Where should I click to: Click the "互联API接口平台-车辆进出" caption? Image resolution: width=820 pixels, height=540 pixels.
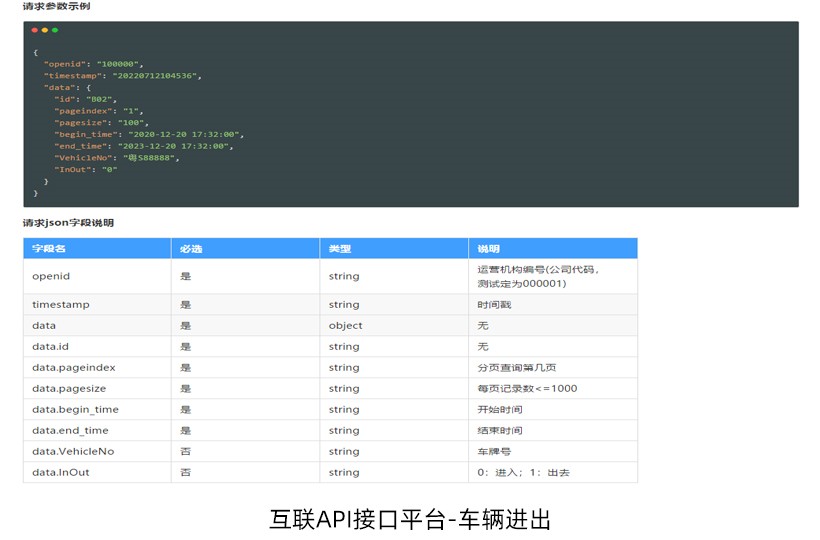tap(410, 519)
